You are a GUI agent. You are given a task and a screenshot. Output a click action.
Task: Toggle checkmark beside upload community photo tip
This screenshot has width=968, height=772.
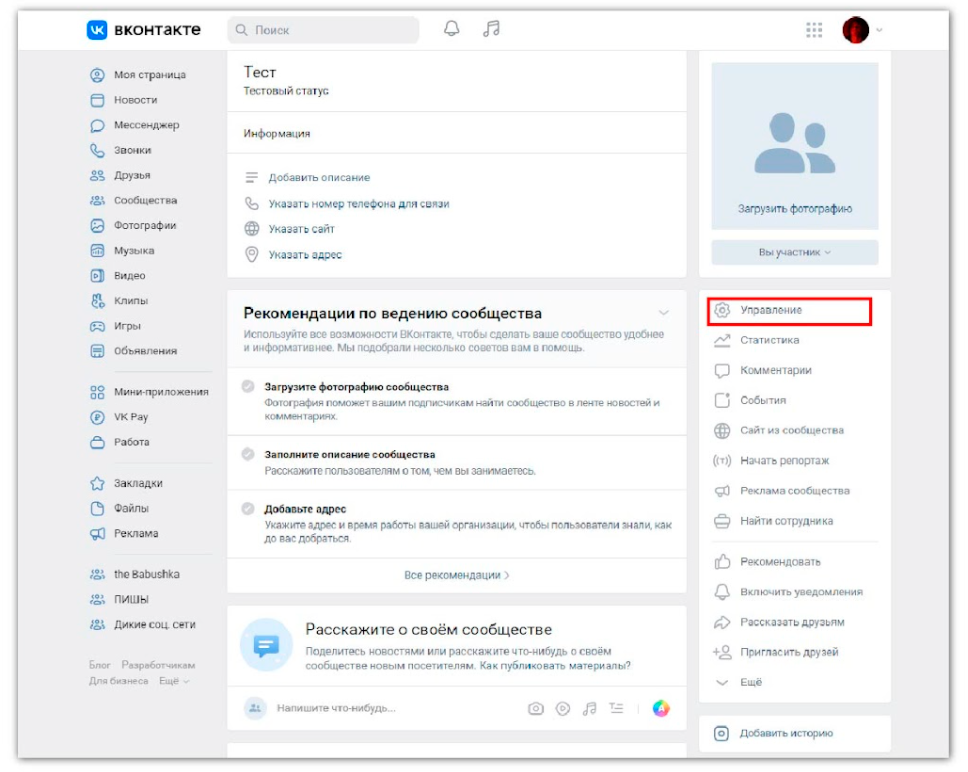click(x=248, y=387)
